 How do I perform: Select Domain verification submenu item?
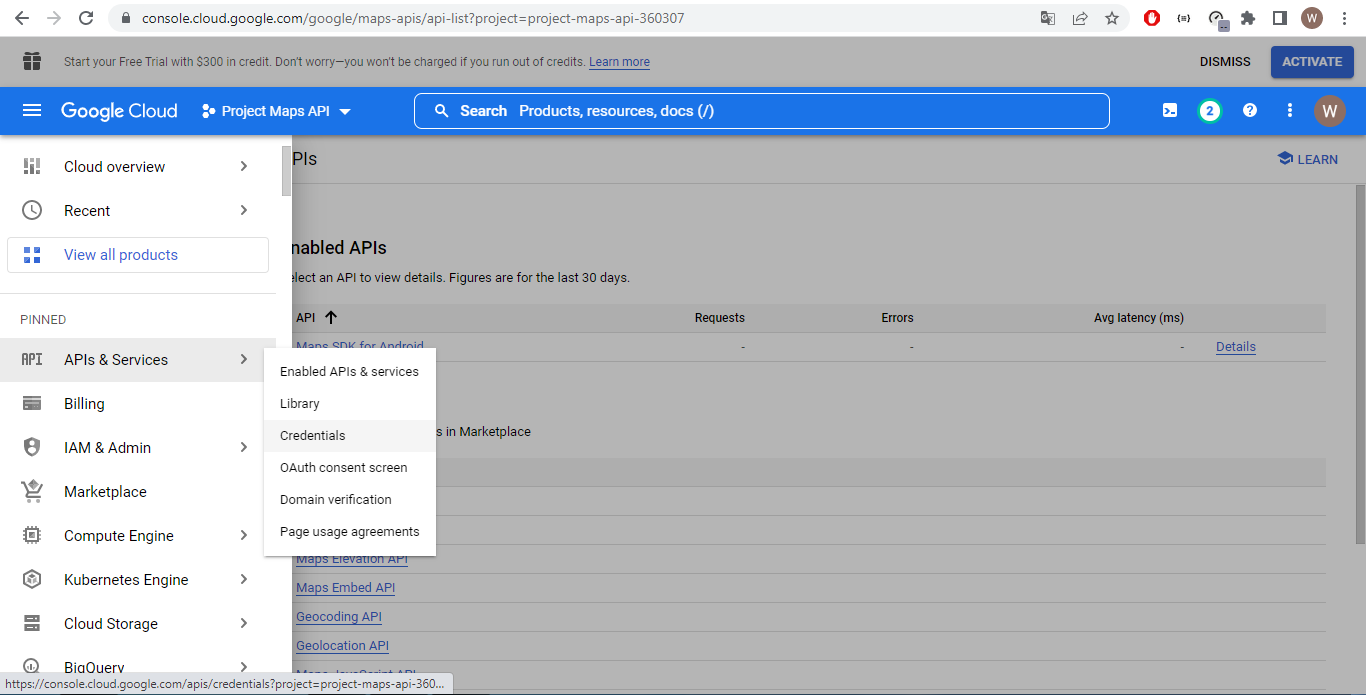point(350,500)
